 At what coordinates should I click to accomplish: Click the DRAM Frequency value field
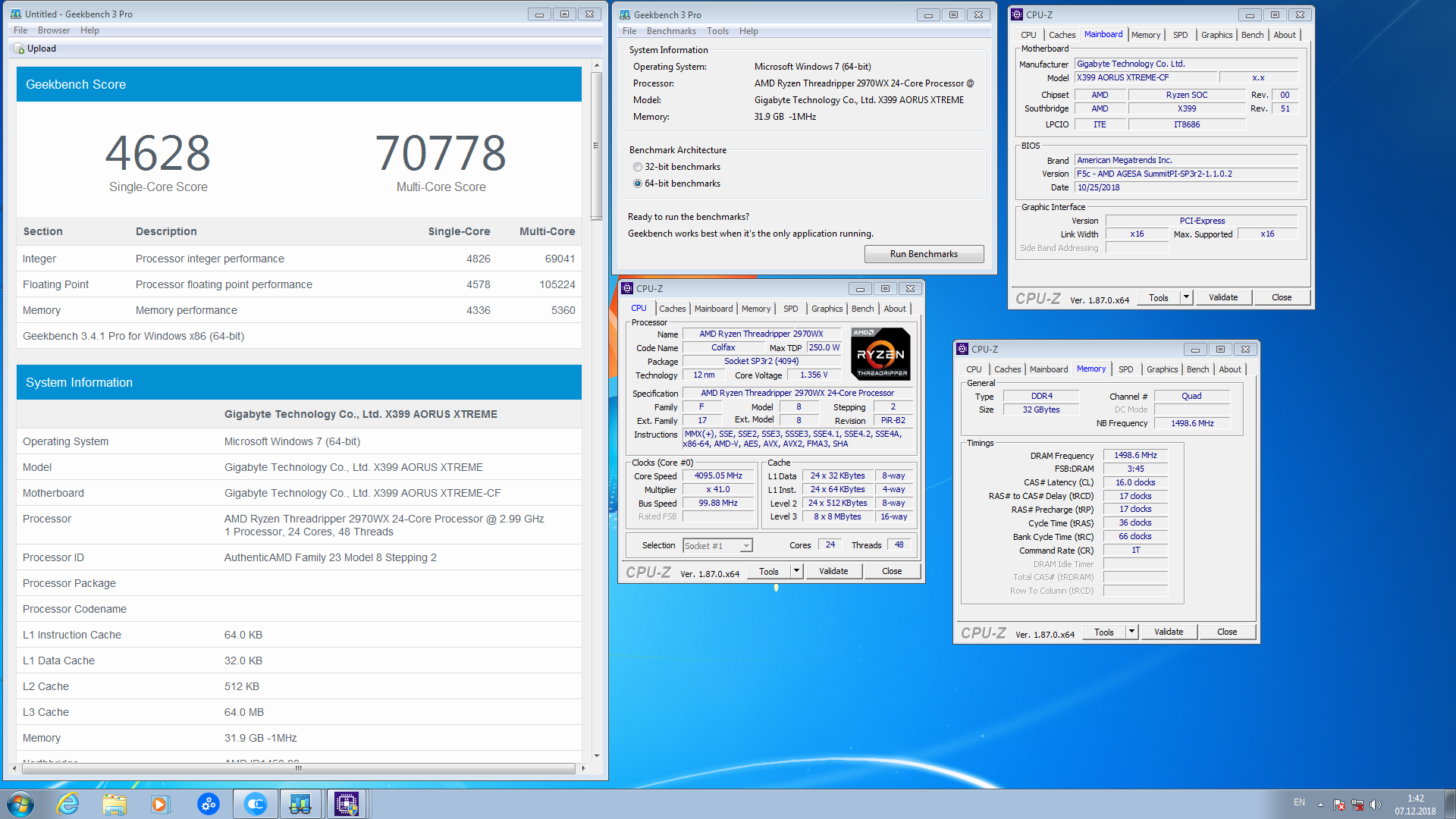click(x=1135, y=456)
